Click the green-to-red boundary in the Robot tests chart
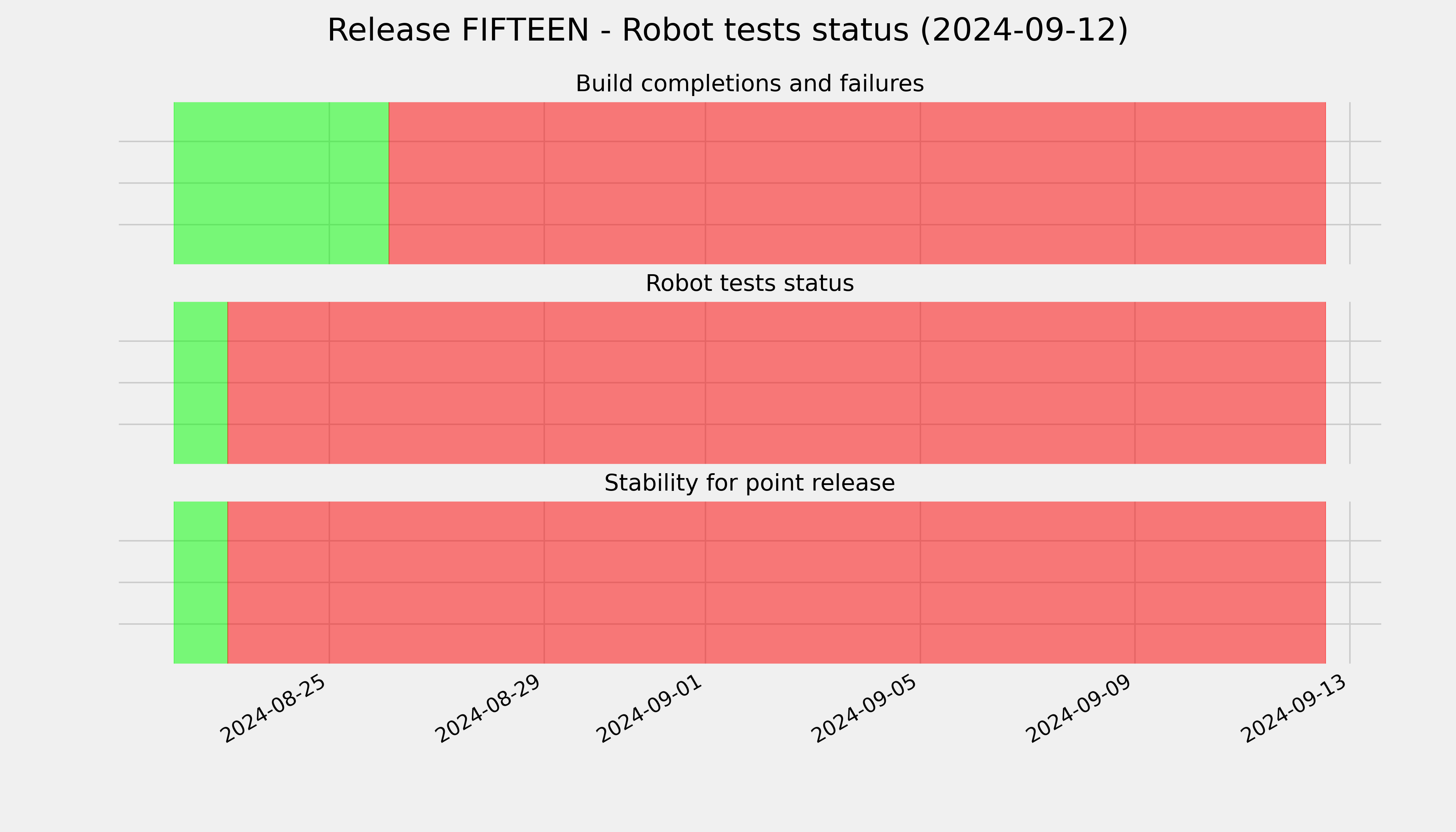Viewport: 1456px width, 832px height. coord(227,383)
